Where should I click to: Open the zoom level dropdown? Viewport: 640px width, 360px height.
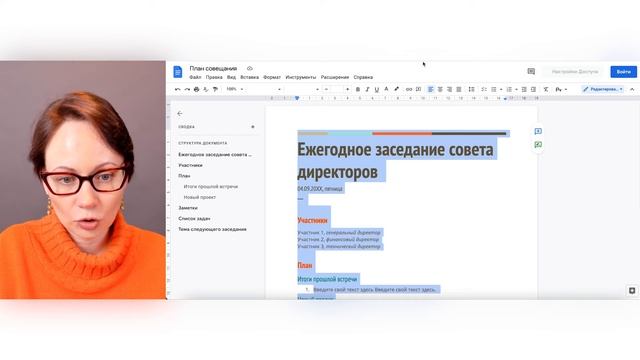tap(235, 89)
